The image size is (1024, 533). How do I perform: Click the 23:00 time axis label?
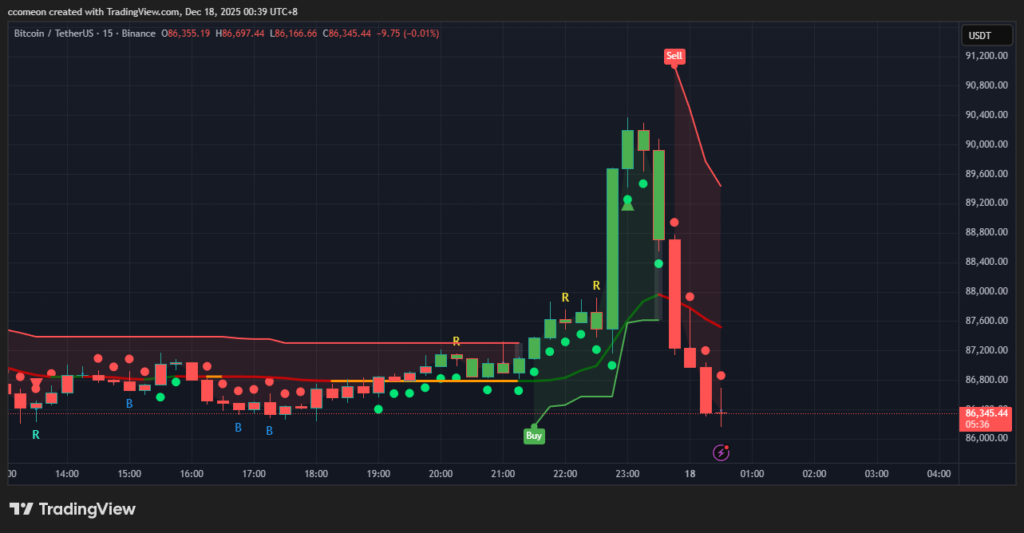[x=628, y=474]
